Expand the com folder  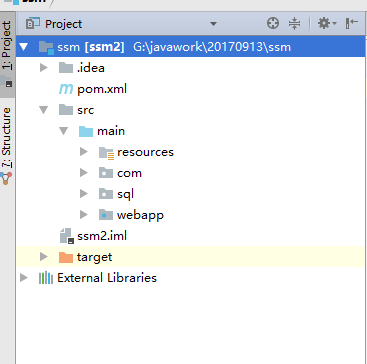(84, 173)
